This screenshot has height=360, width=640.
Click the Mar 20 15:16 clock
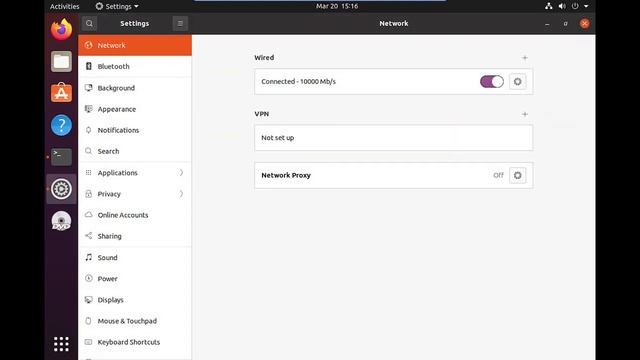click(337, 6)
